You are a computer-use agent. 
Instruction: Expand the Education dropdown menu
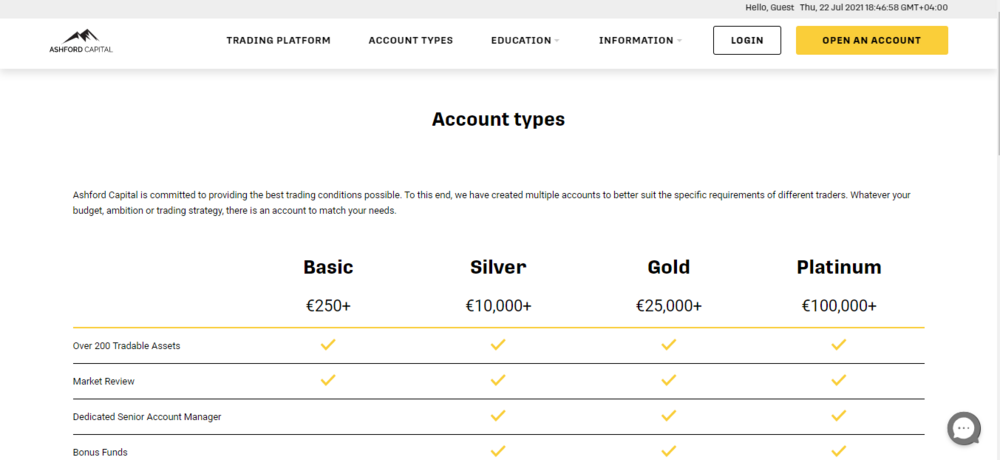click(x=525, y=41)
